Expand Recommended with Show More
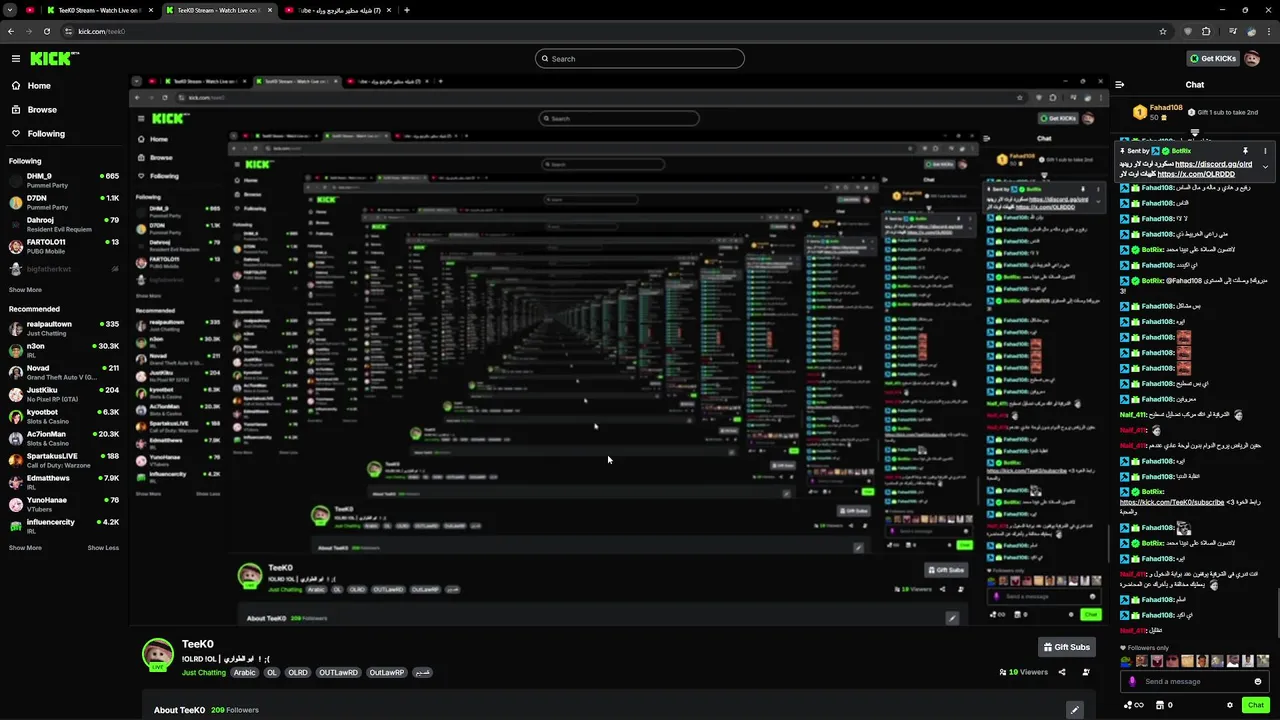Viewport: 1280px width, 720px height. click(25, 548)
